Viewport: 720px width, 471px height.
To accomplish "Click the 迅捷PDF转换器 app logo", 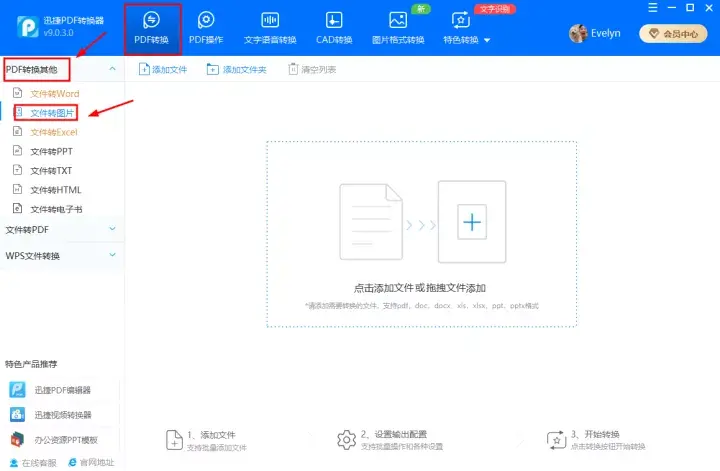I will coord(28,27).
